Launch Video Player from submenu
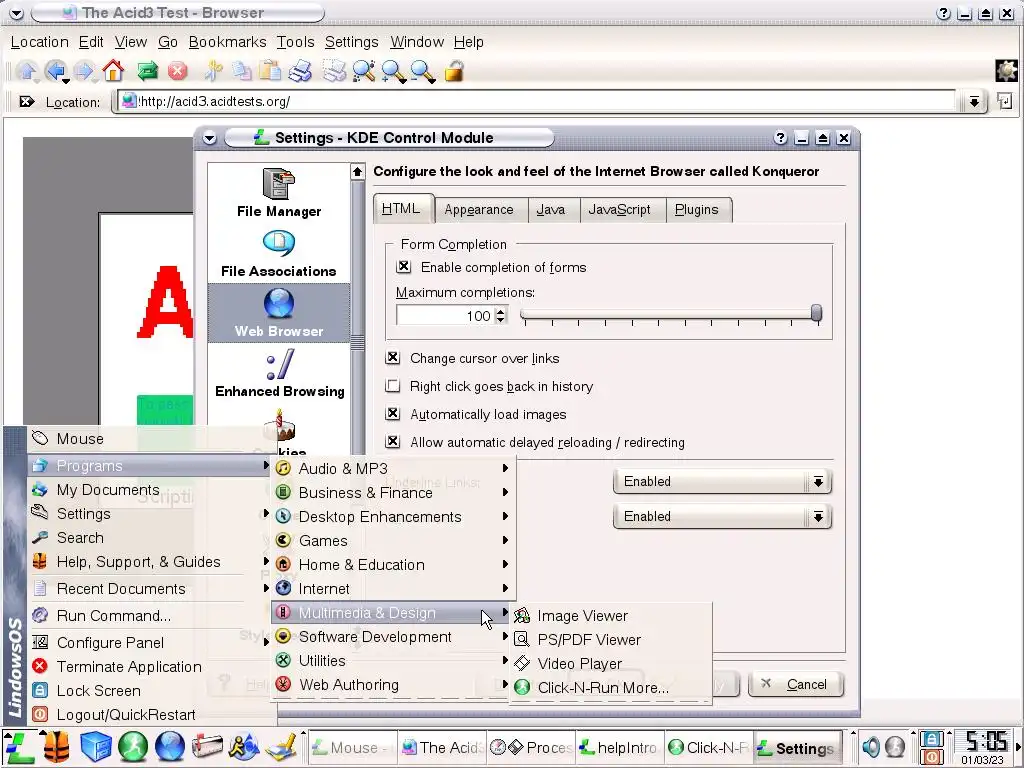 coord(610,664)
